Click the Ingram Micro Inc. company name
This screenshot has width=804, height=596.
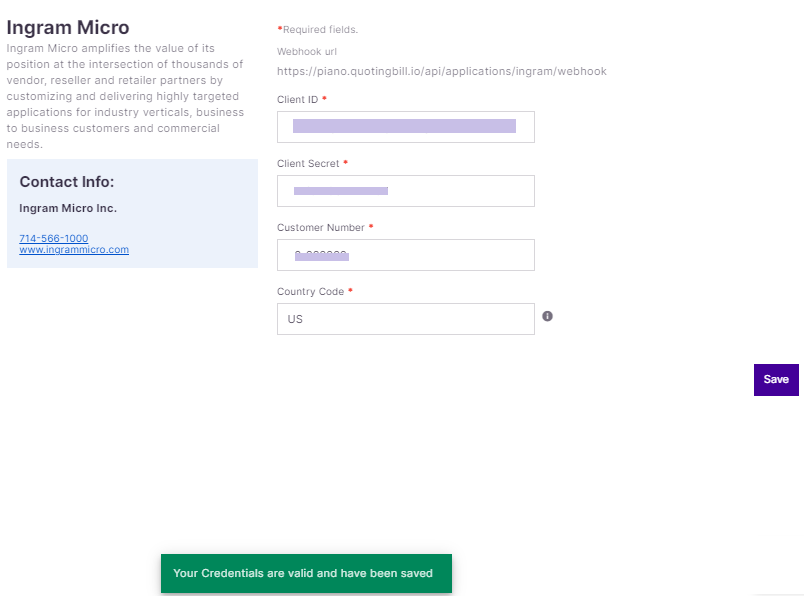point(68,208)
